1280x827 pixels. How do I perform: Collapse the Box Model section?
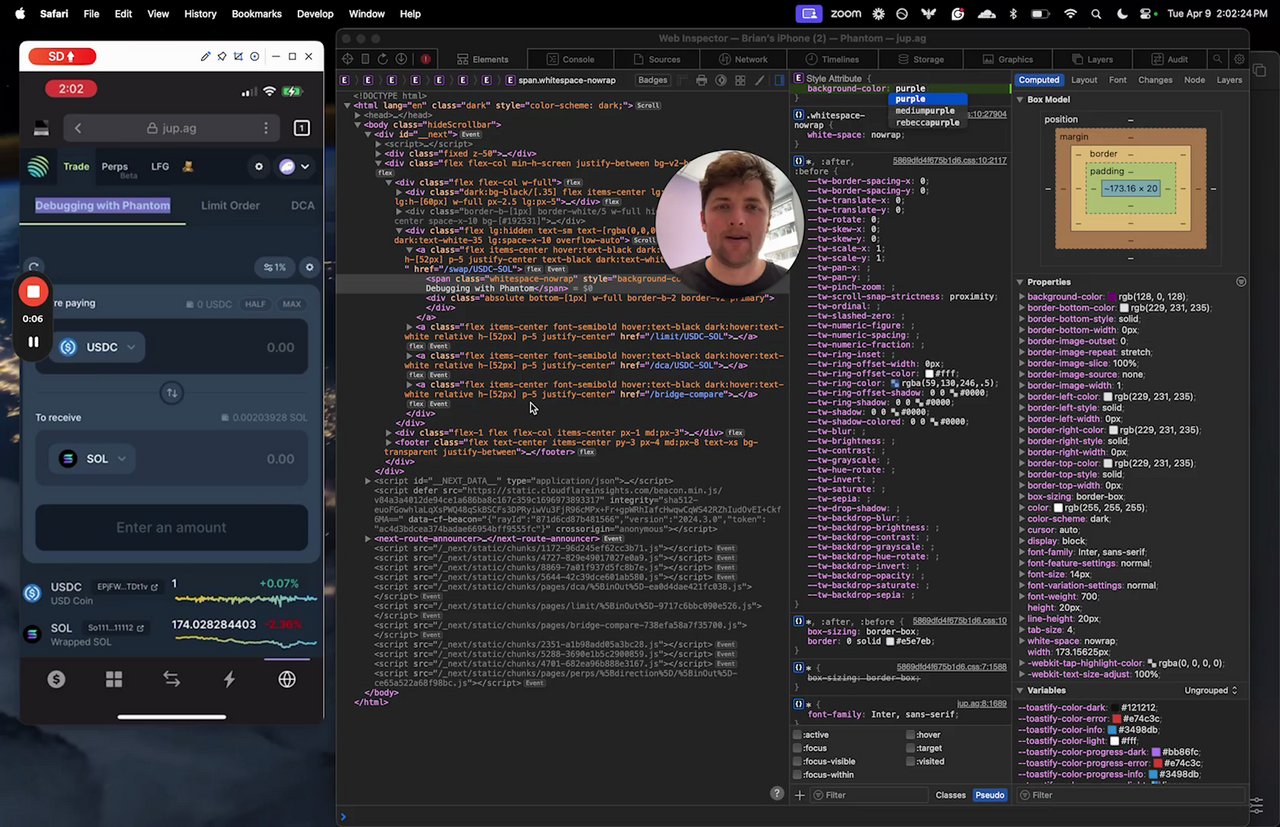pos(1020,100)
